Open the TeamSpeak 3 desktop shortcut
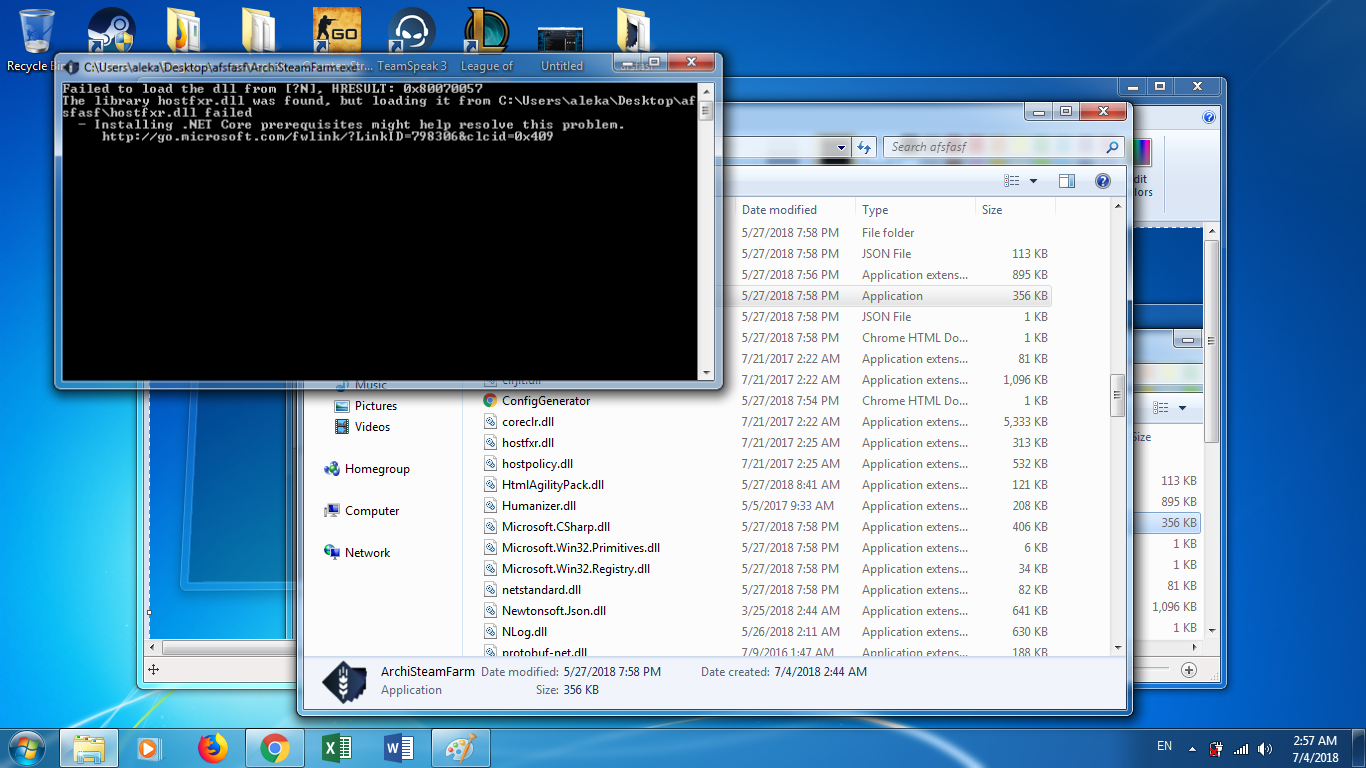The height and width of the screenshot is (768, 1366). point(411,32)
